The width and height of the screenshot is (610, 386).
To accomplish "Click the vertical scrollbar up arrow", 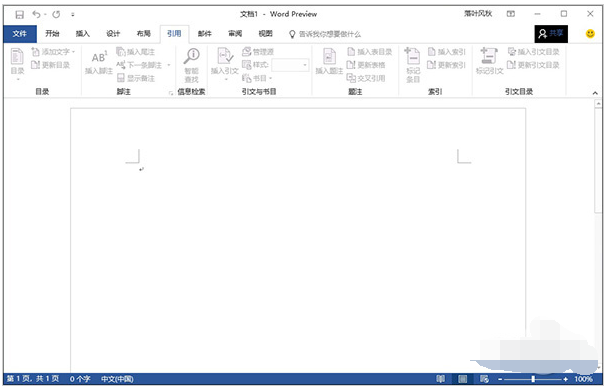I will tap(598, 104).
